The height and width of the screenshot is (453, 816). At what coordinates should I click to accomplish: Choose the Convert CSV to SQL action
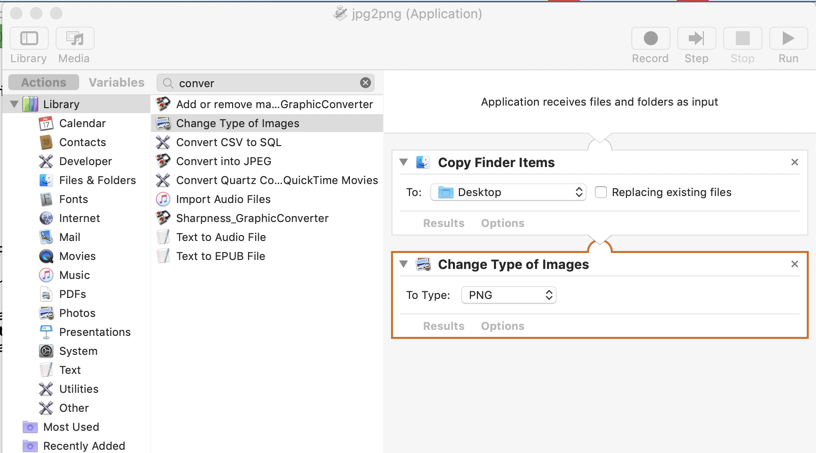pos(228,142)
